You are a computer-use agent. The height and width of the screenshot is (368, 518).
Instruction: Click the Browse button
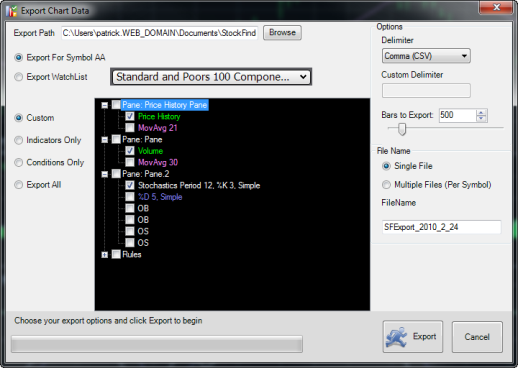(x=282, y=33)
